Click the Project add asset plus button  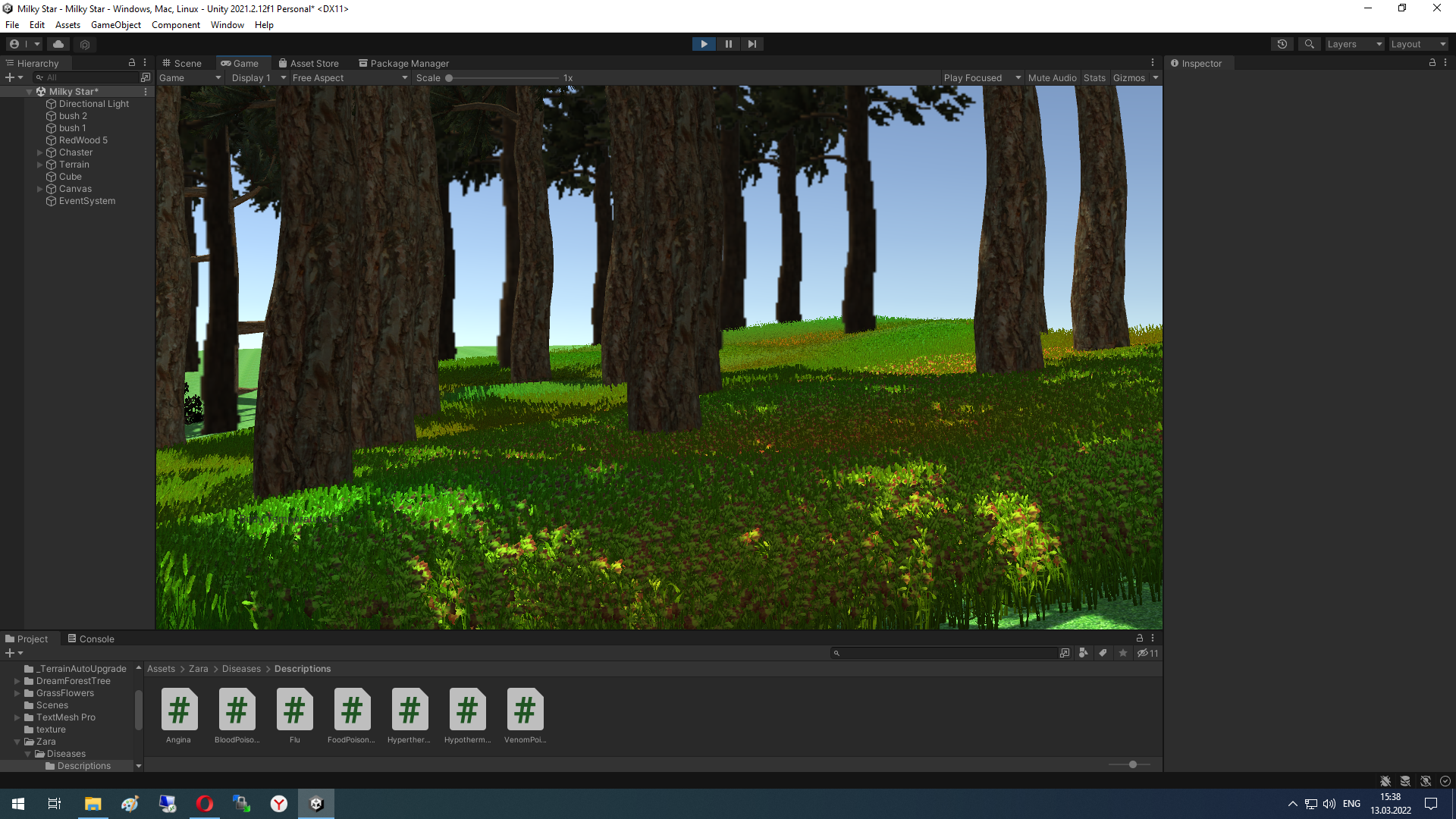14,653
